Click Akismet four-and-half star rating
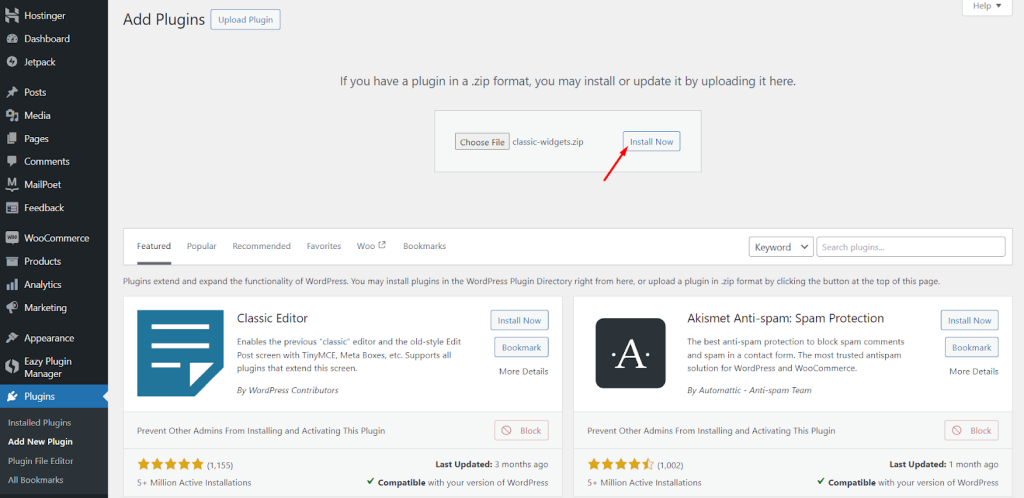This screenshot has width=1024, height=498. pos(620,465)
